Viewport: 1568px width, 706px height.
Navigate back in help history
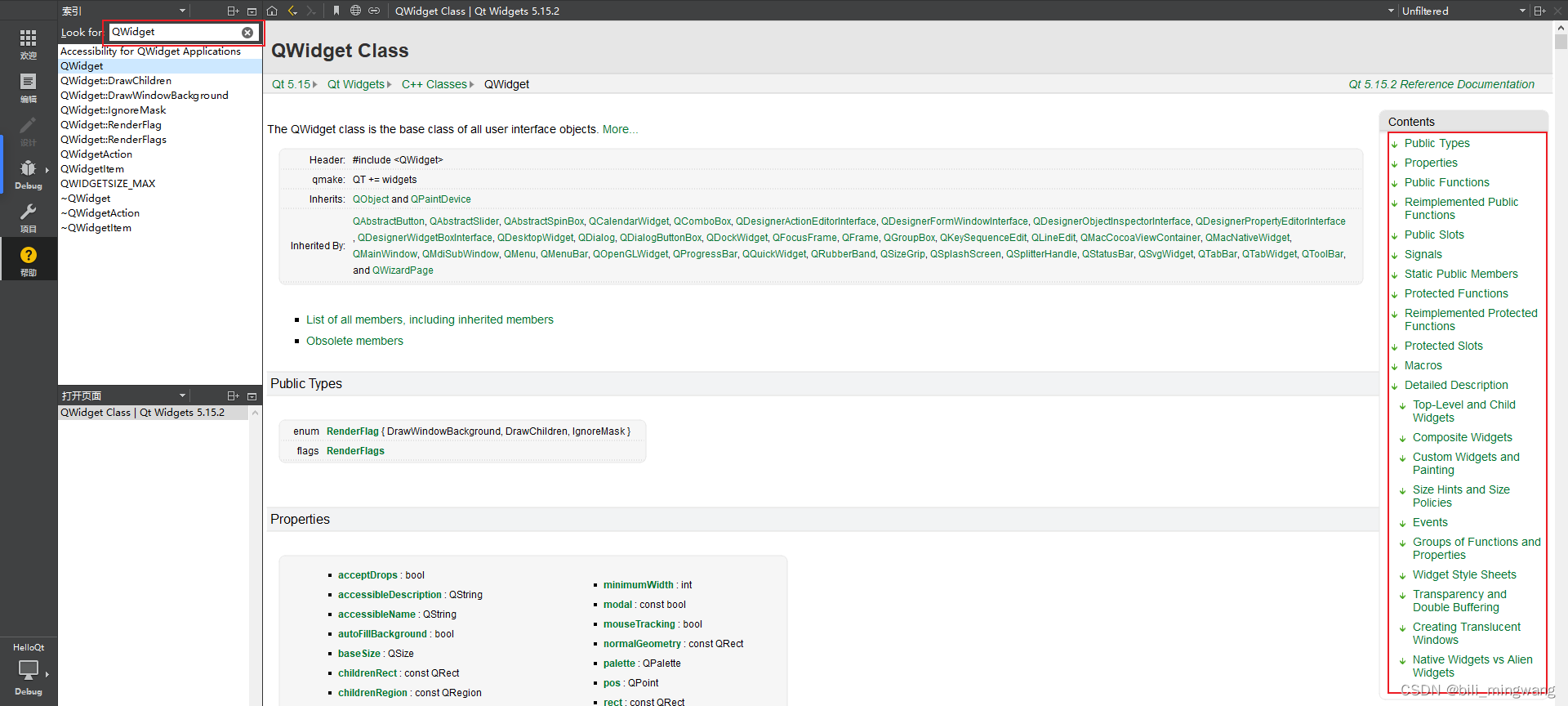click(x=292, y=11)
